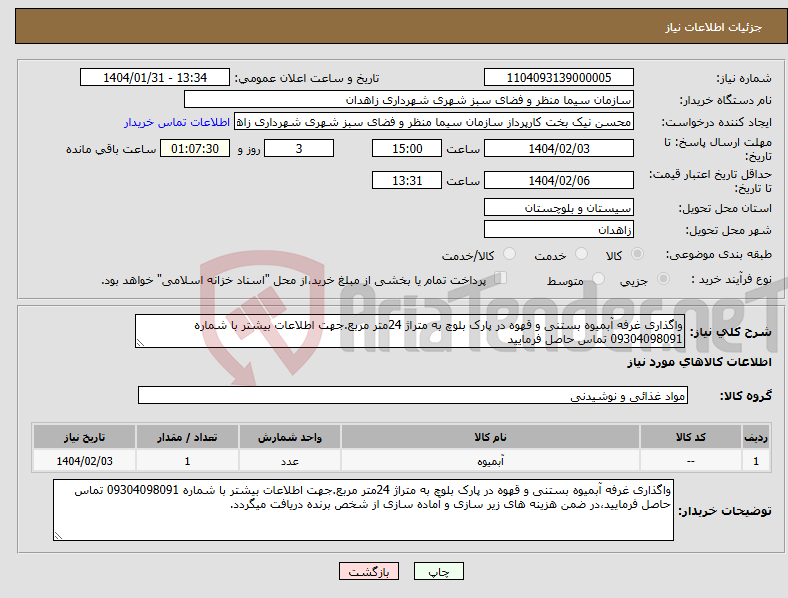788x598 pixels.
Task: Select the کالا radio button
Action: coord(637,254)
